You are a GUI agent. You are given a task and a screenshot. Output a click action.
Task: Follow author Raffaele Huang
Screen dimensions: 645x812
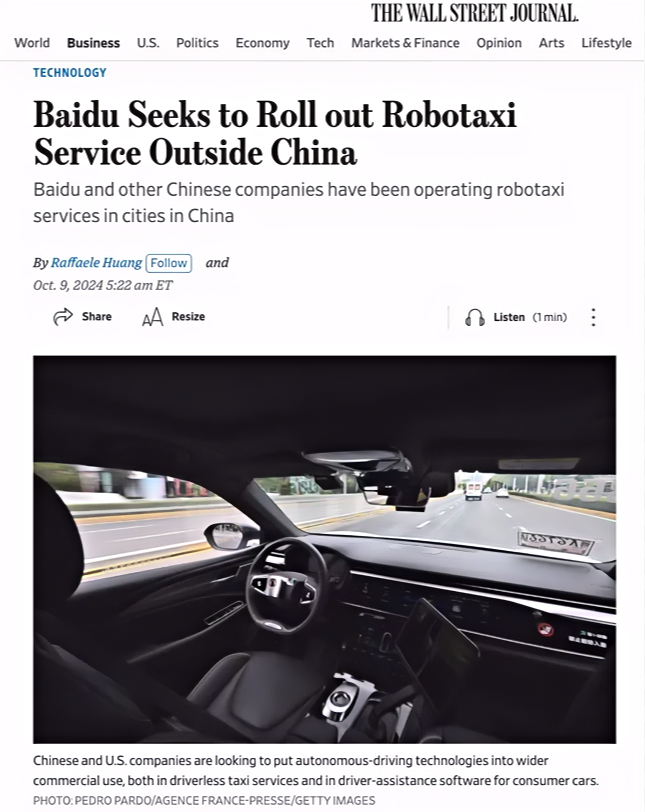169,263
